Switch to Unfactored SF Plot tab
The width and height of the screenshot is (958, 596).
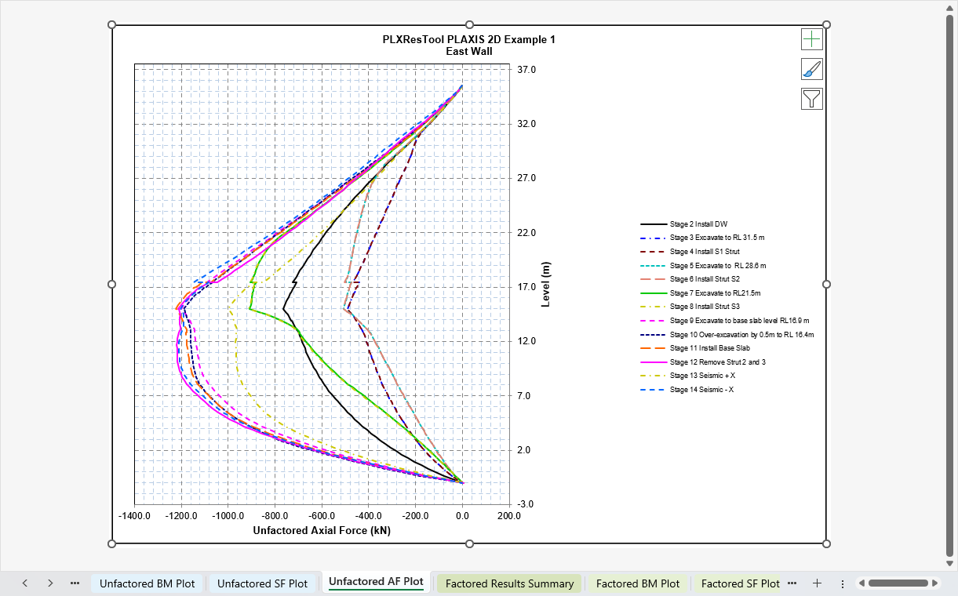point(262,584)
